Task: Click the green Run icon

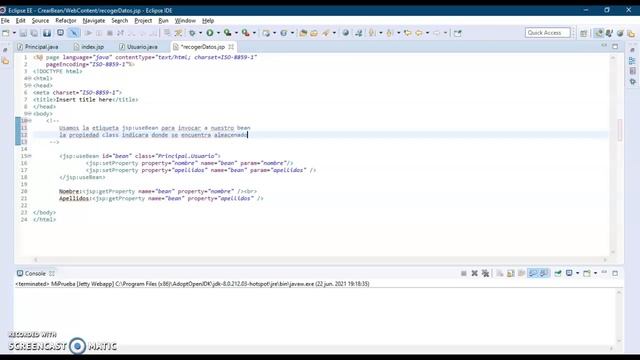Action: (210, 33)
